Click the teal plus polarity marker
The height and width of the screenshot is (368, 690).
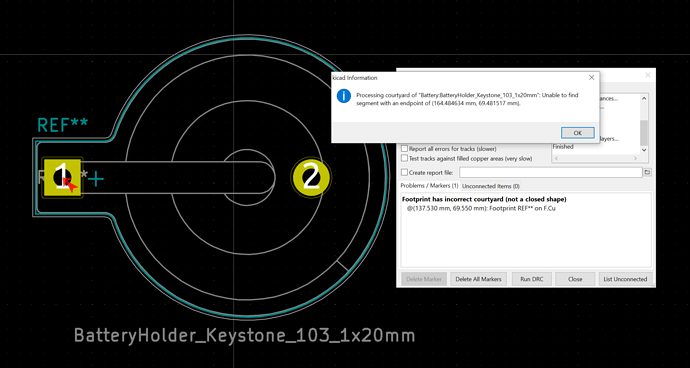pos(96,179)
